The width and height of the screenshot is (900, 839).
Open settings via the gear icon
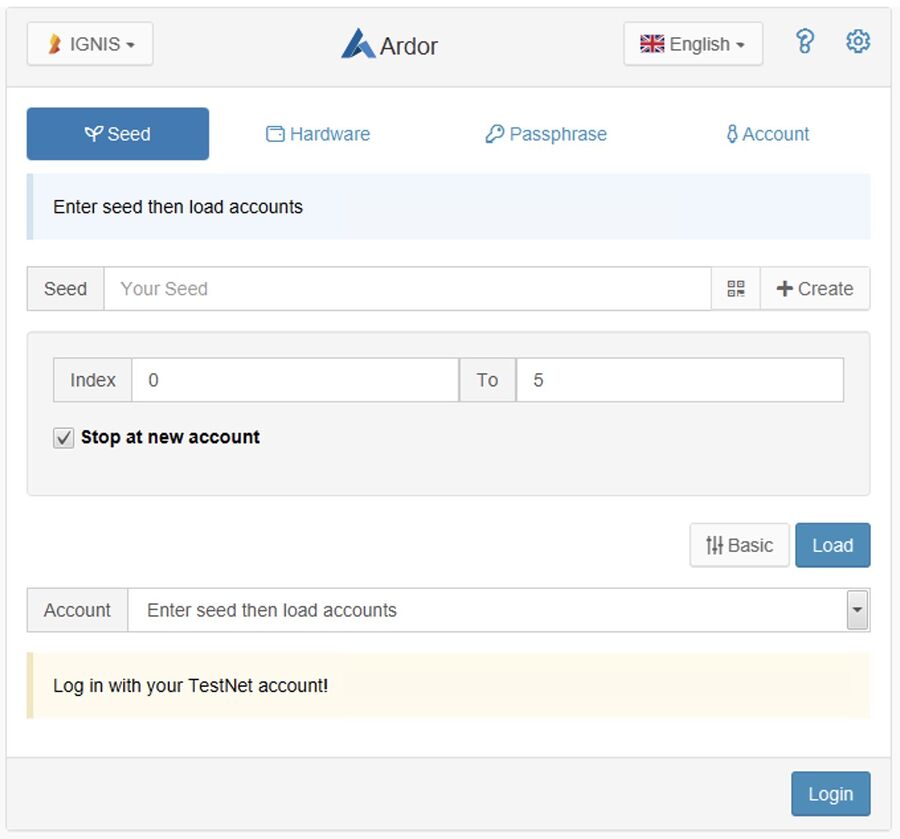857,41
